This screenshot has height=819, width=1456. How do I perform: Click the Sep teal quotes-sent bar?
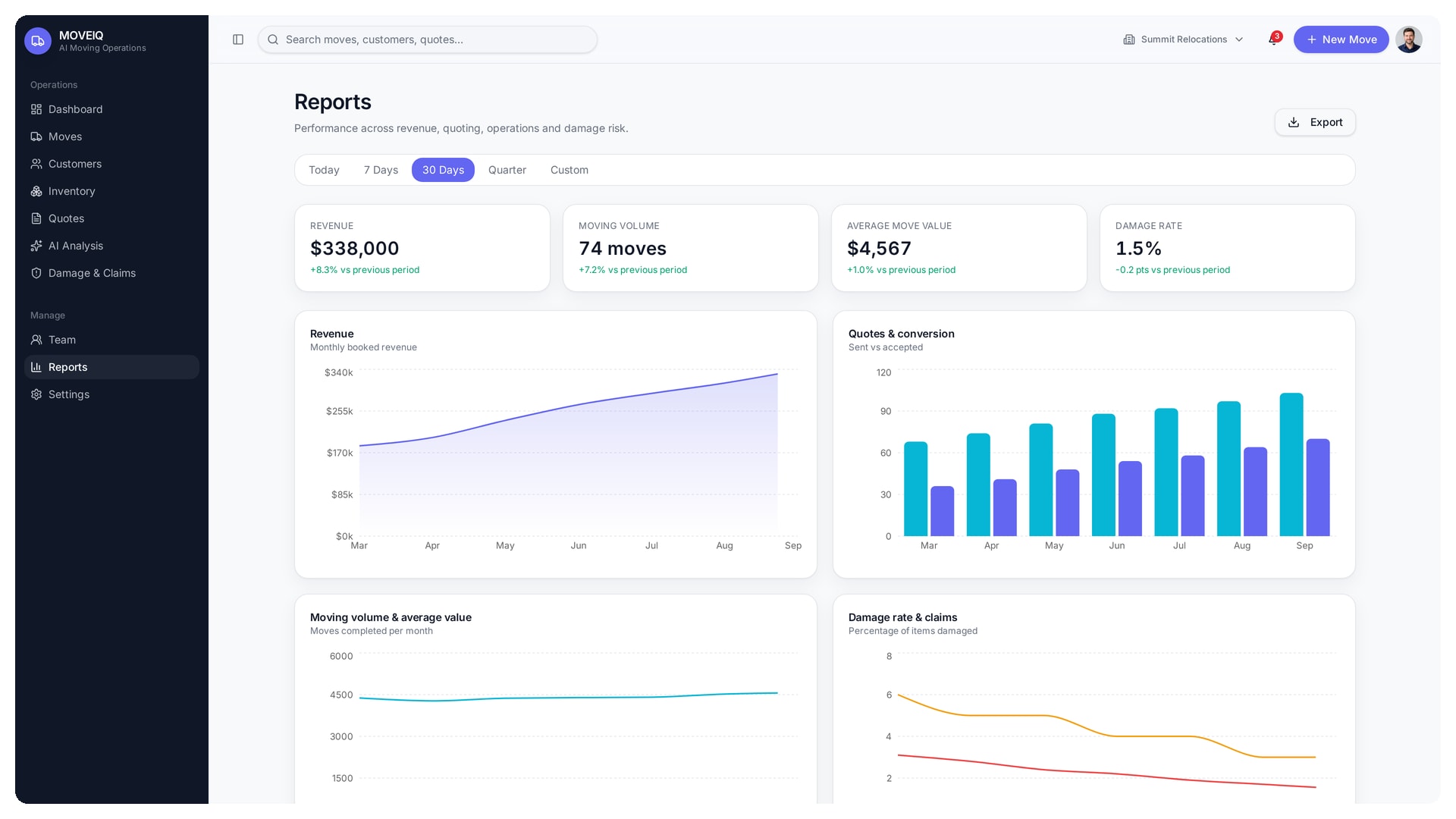[x=1291, y=464]
